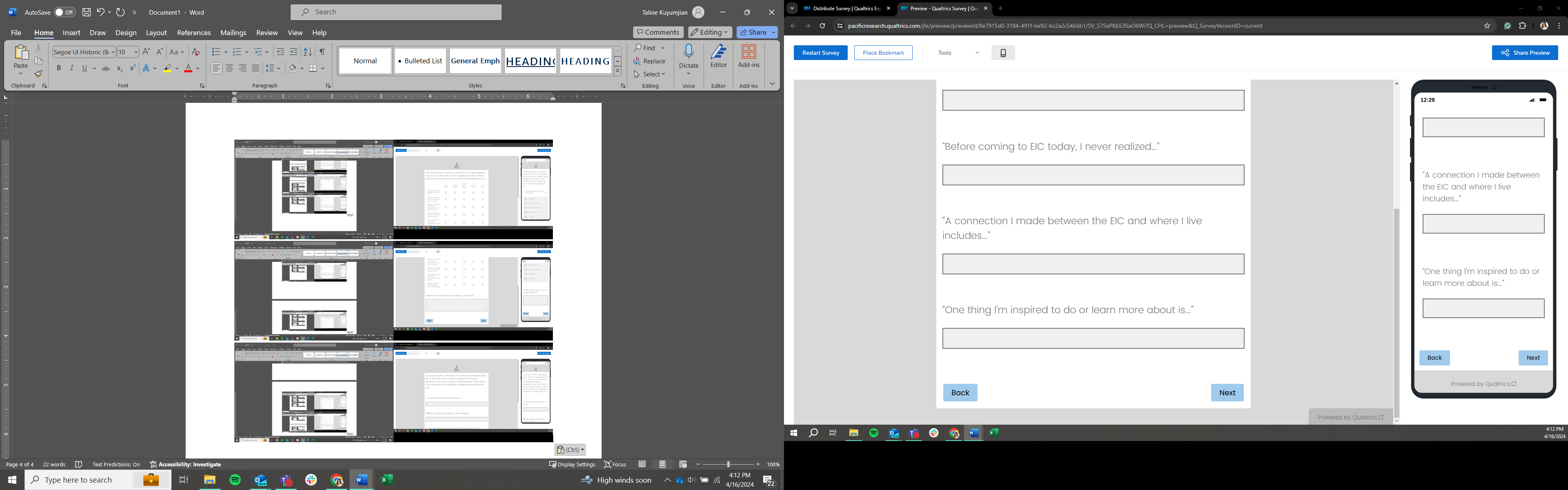Screen dimensions: 1568x490
Task: Click the Place Bookmark button
Action: point(882,53)
